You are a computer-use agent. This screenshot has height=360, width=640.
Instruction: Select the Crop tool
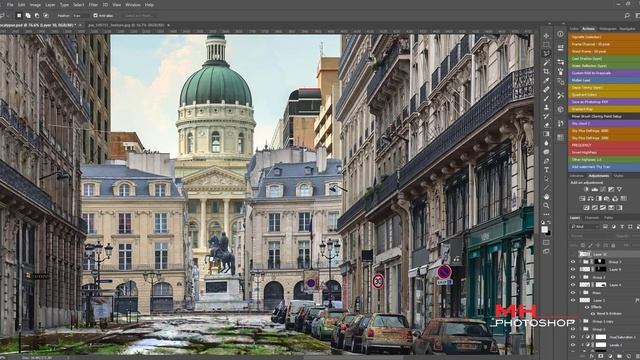pos(546,71)
